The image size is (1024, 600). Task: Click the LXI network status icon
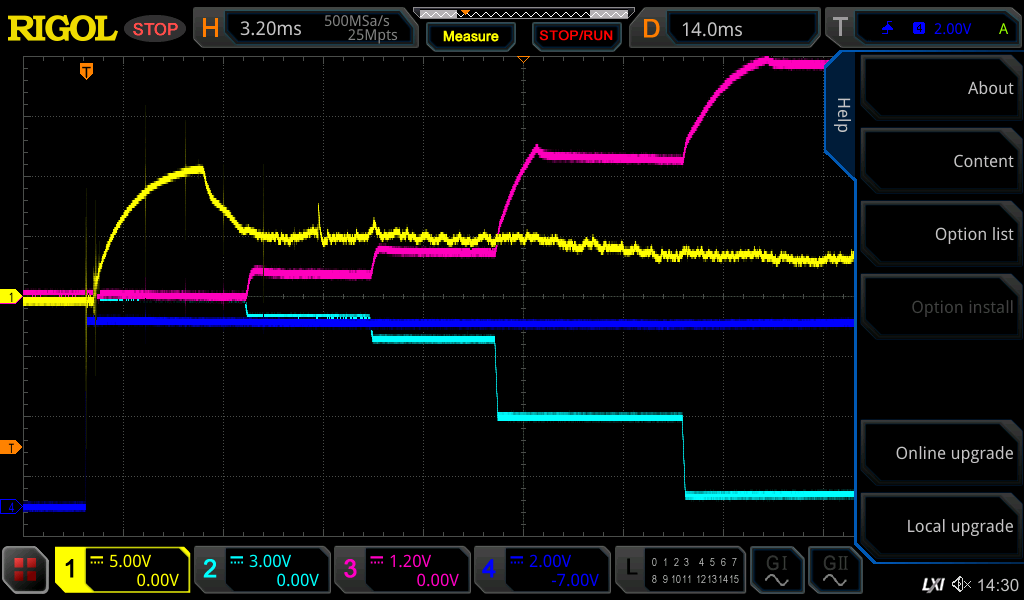932,584
